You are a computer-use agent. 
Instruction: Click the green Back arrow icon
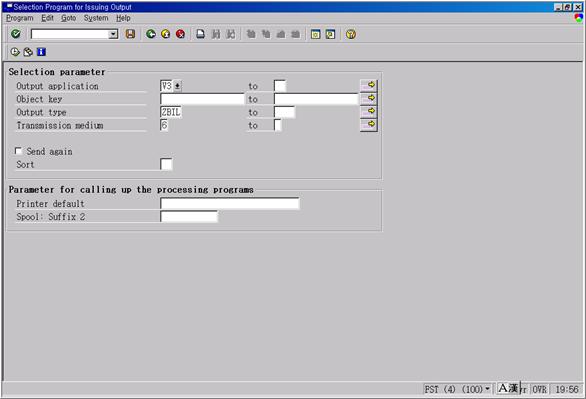(151, 34)
